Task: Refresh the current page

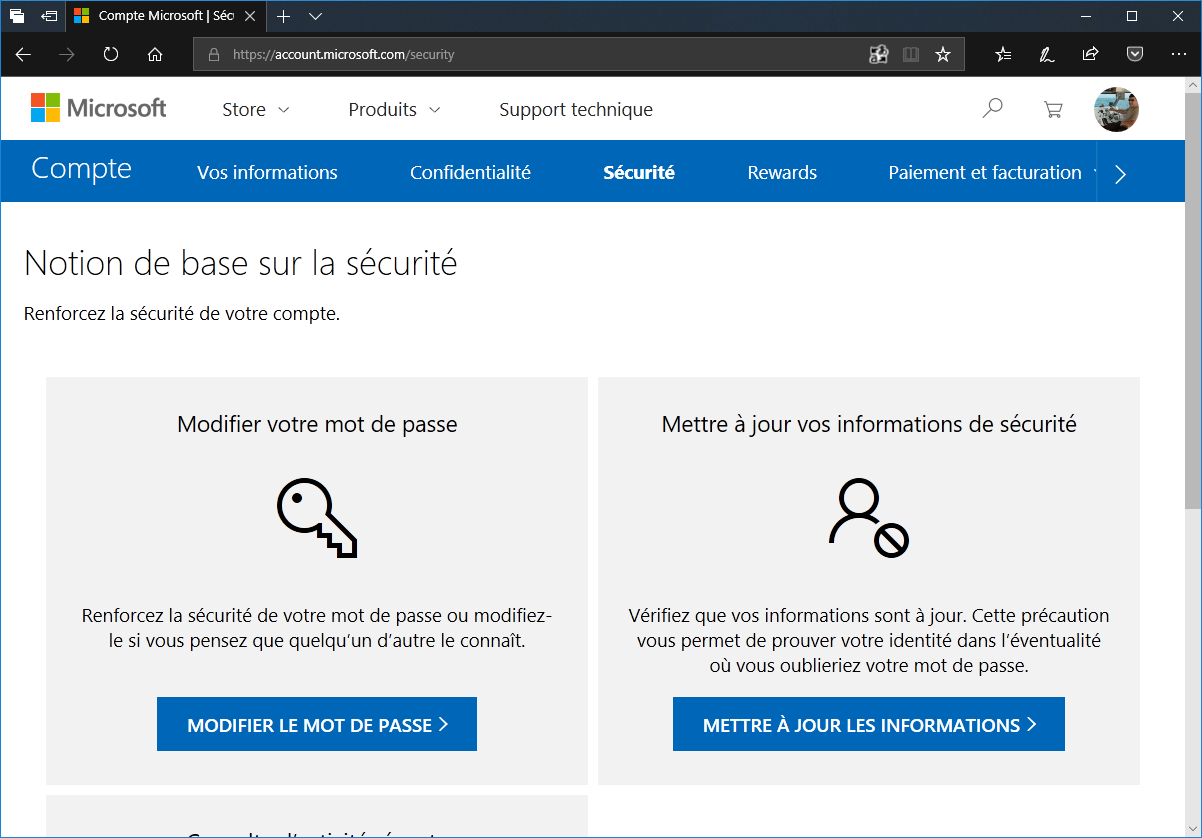Action: (x=111, y=55)
